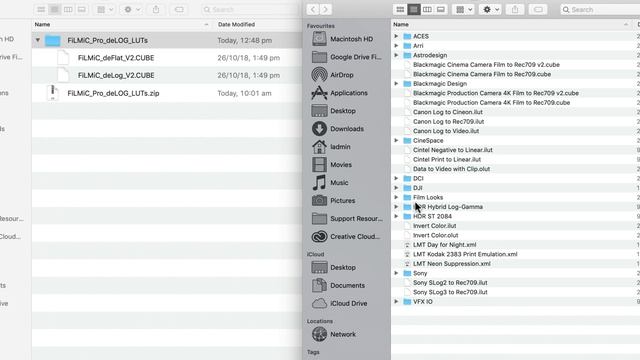Switch left Finder window to list view
Screen dimensions: 640x360
coord(54,9)
